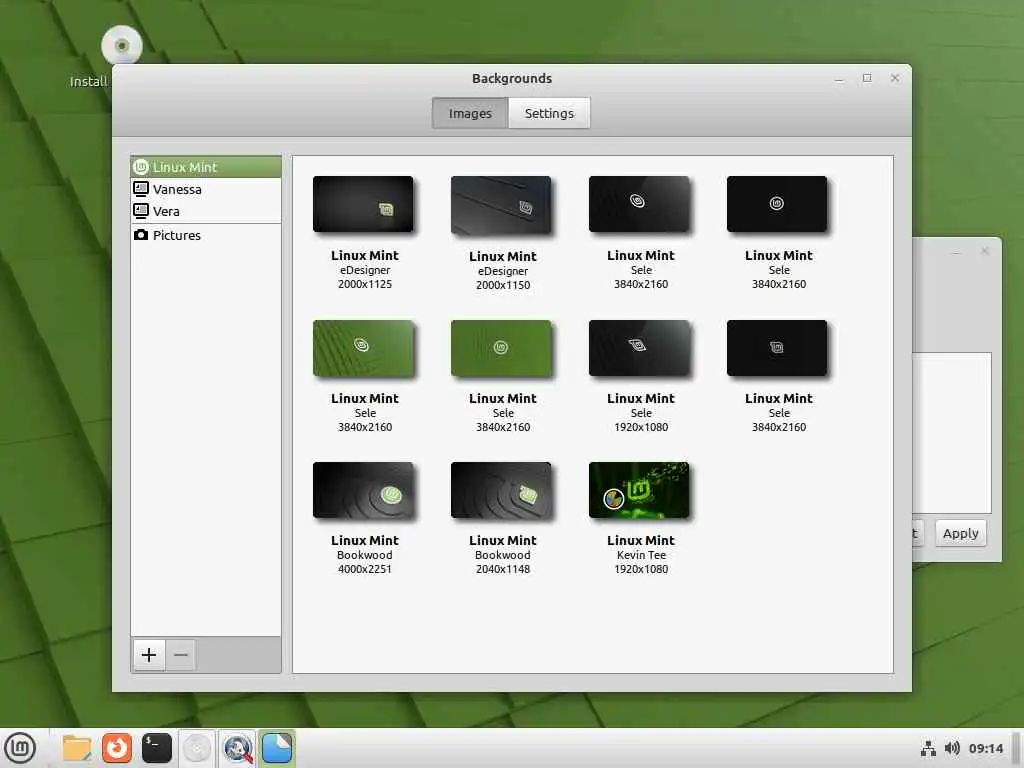Click the disc installer taskbar item
This screenshot has width=1024, height=768.
pos(197,748)
